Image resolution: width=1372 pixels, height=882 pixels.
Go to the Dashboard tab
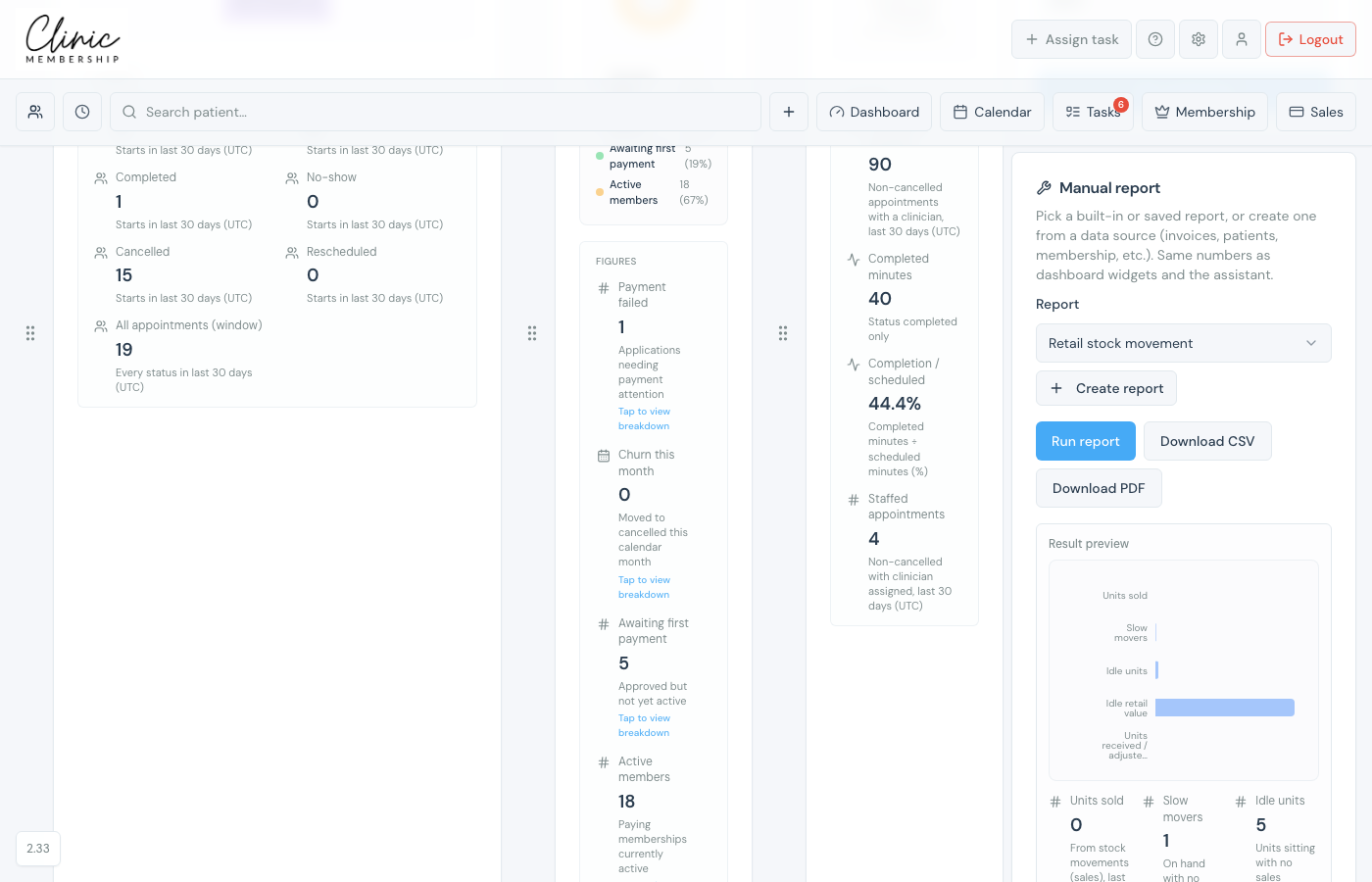tap(874, 112)
